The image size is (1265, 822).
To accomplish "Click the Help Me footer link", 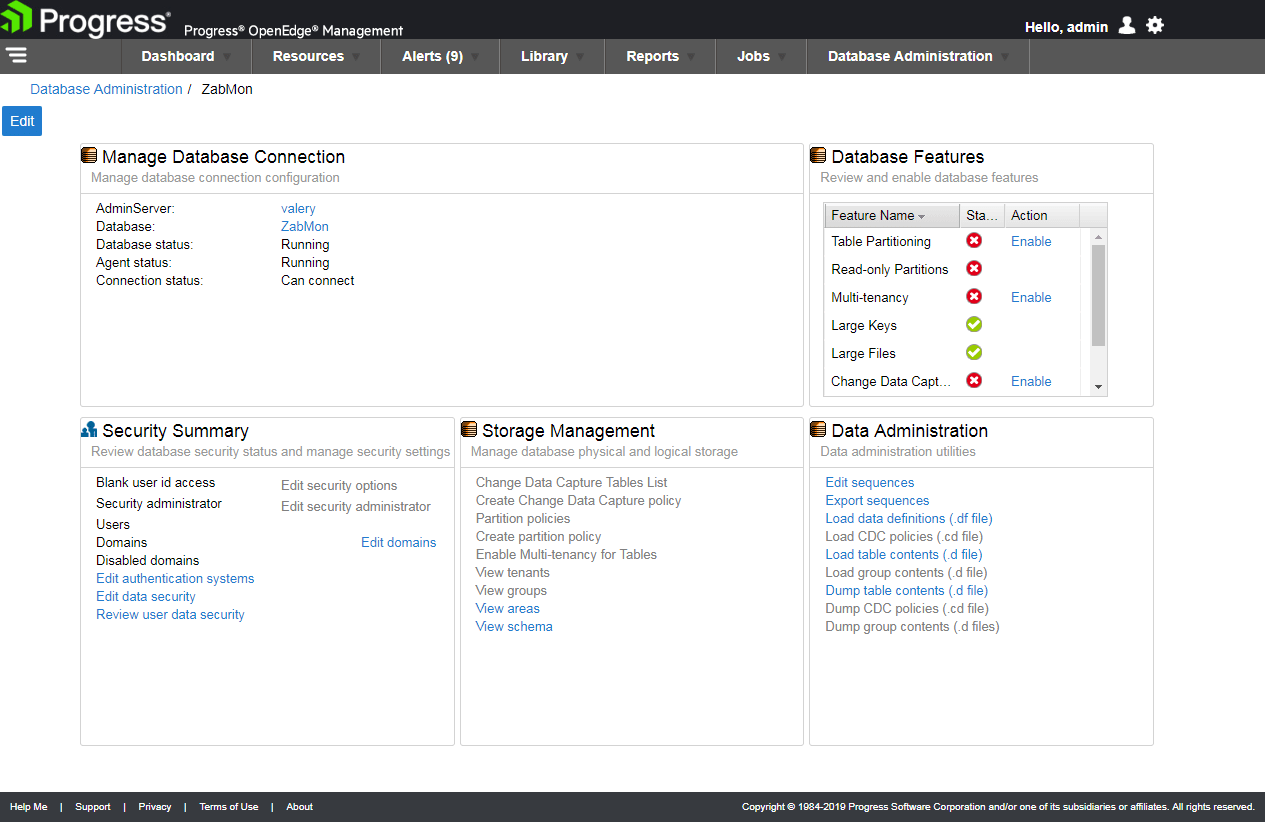I will [28, 807].
